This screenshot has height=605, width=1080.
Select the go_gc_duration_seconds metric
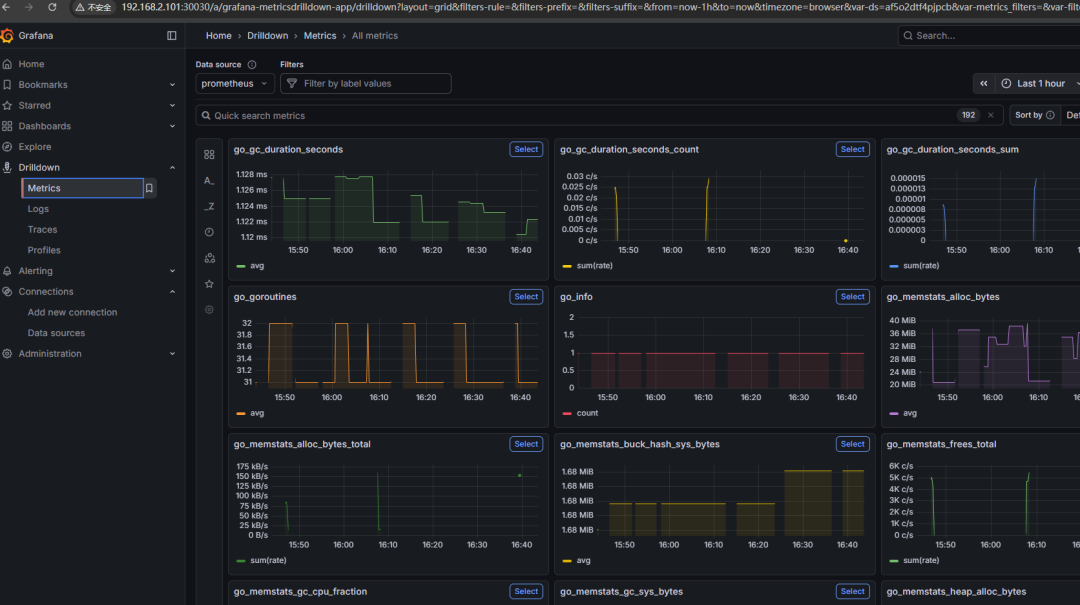click(526, 150)
